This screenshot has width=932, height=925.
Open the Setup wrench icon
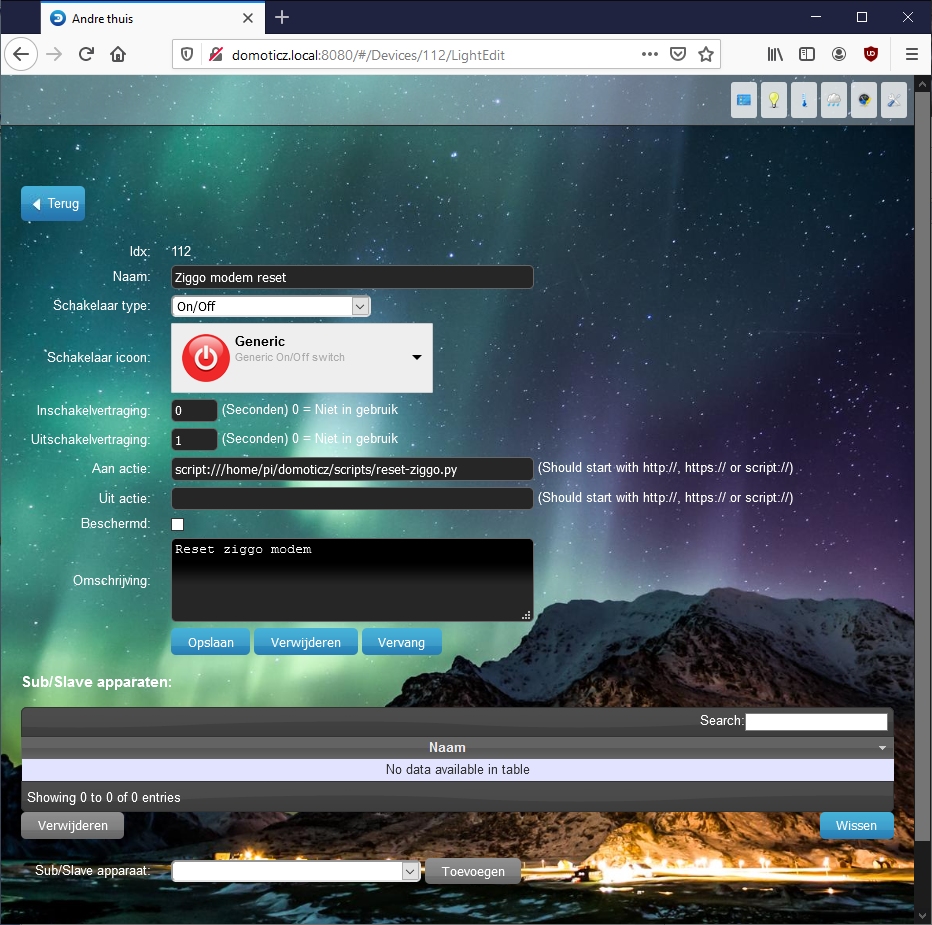click(x=894, y=100)
